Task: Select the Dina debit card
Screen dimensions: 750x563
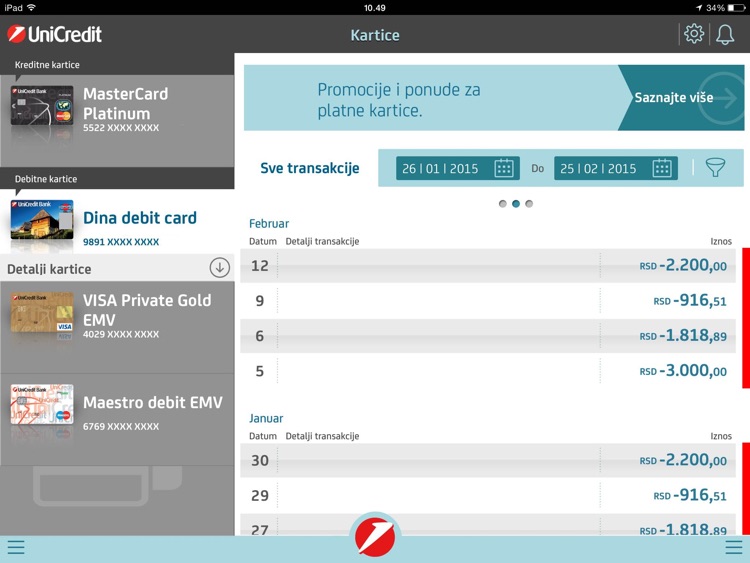Action: 117,224
